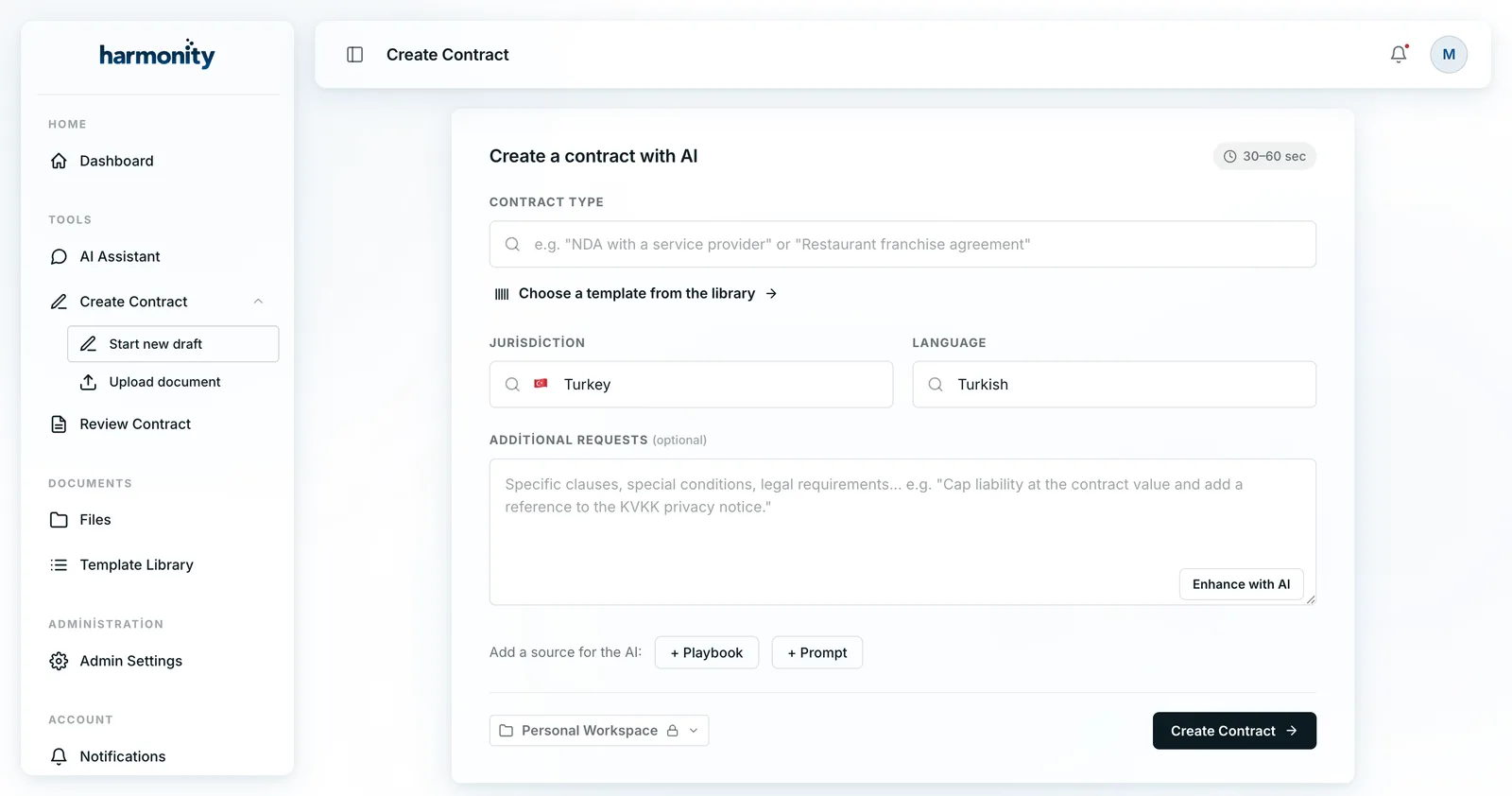The height and width of the screenshot is (796, 1512).
Task: Focus the Contract Type search field
Action: coord(902,244)
